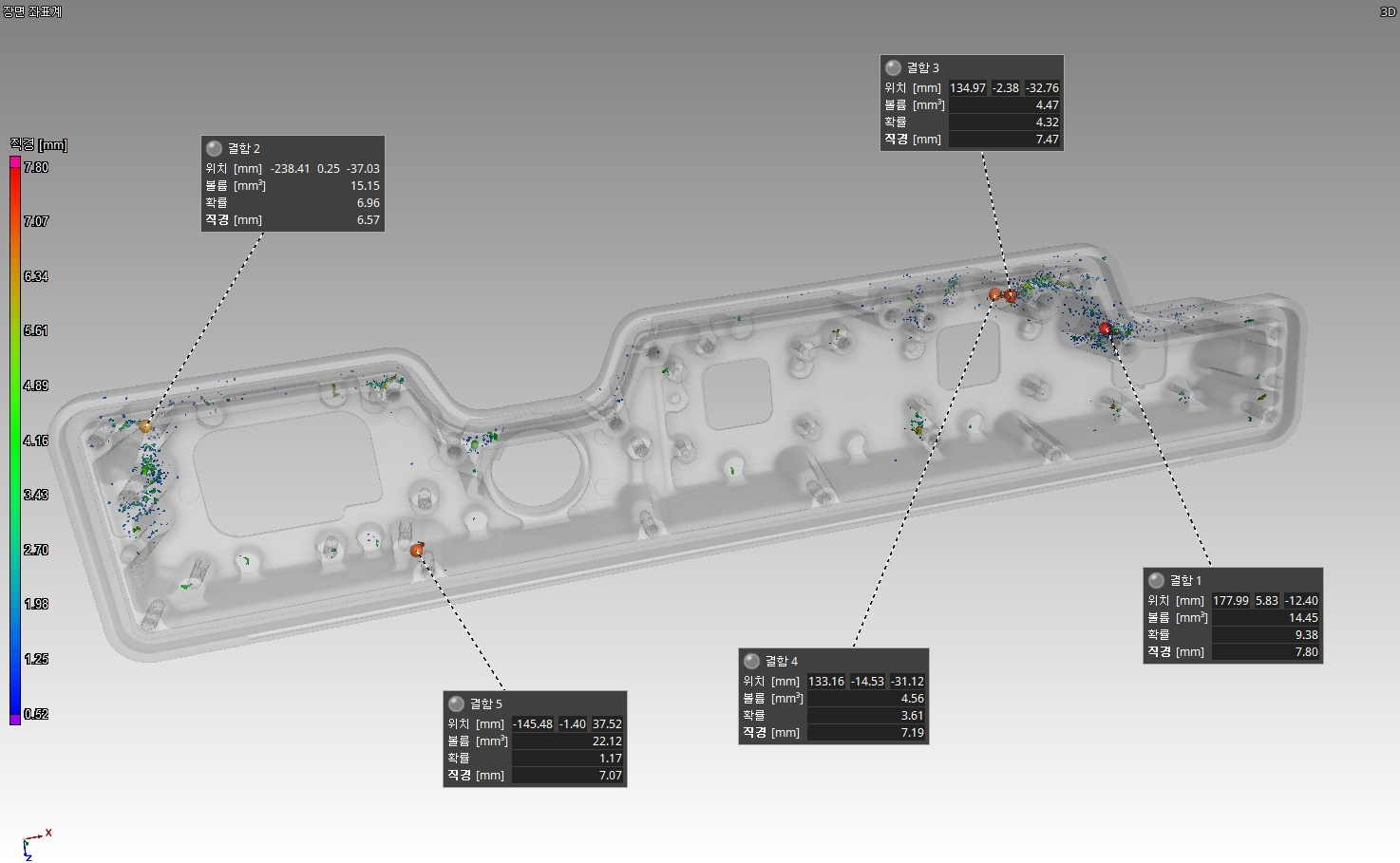Click the sphere icon in the 결함 5 annotation
1400x863 pixels.
[456, 704]
